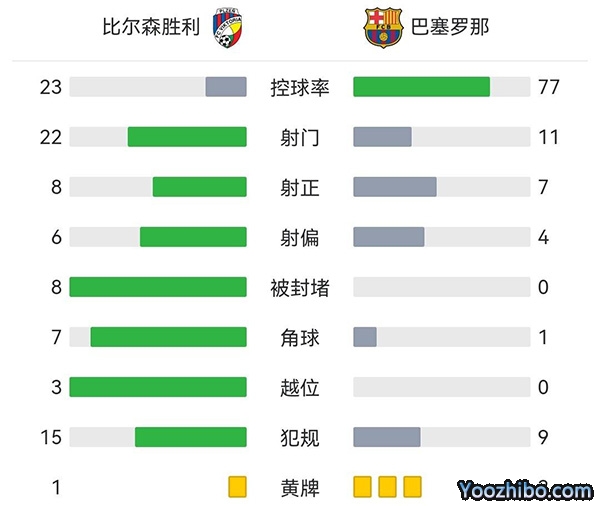Click Barcelona's middle yellow card icon
Screen dimensions: 600x506
[x=387, y=487]
